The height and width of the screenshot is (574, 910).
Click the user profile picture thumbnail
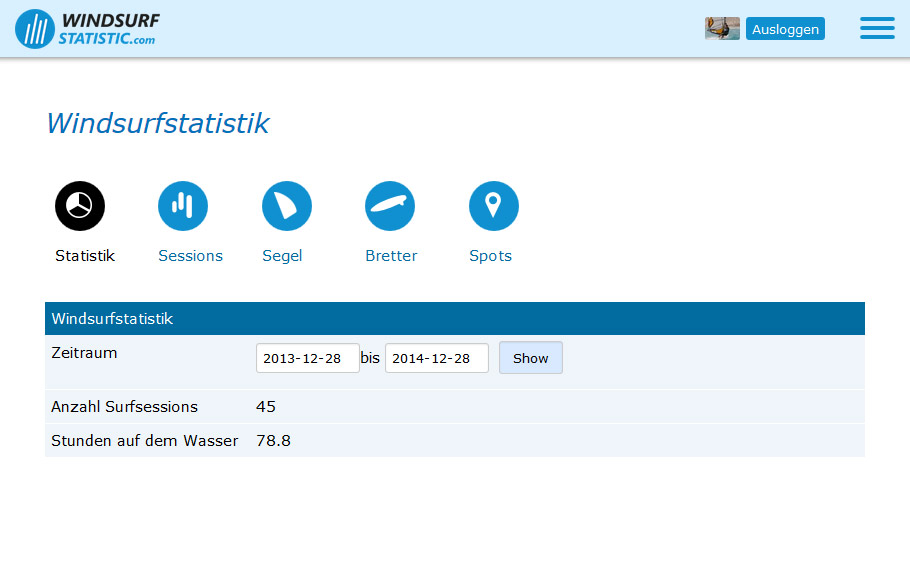coord(722,29)
